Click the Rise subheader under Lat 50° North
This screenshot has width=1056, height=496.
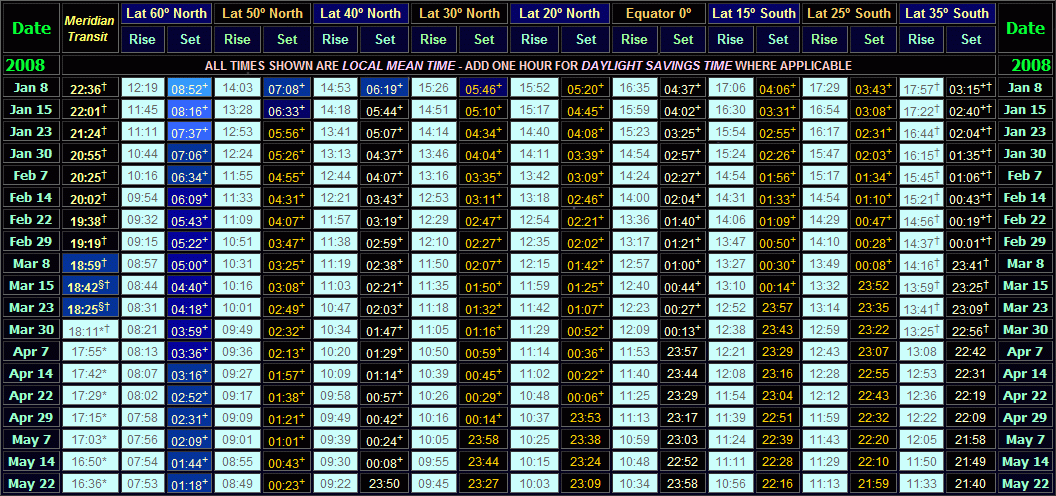click(237, 40)
